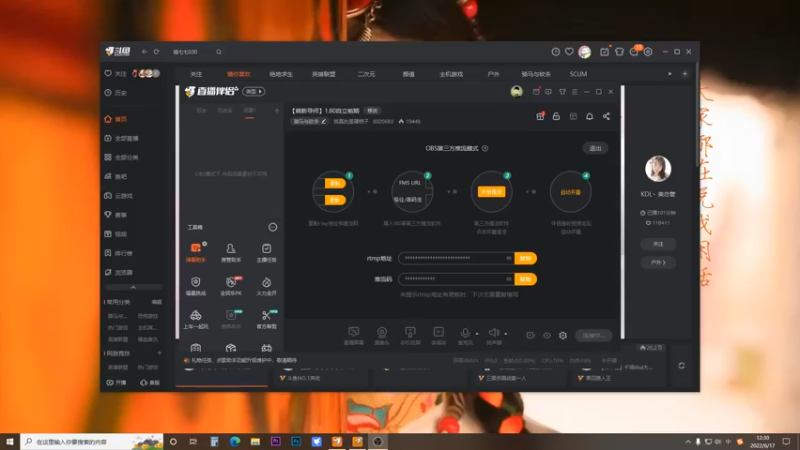
Task: Open the mode dropdown beside 直播伴侣 logo
Action: 254,91
